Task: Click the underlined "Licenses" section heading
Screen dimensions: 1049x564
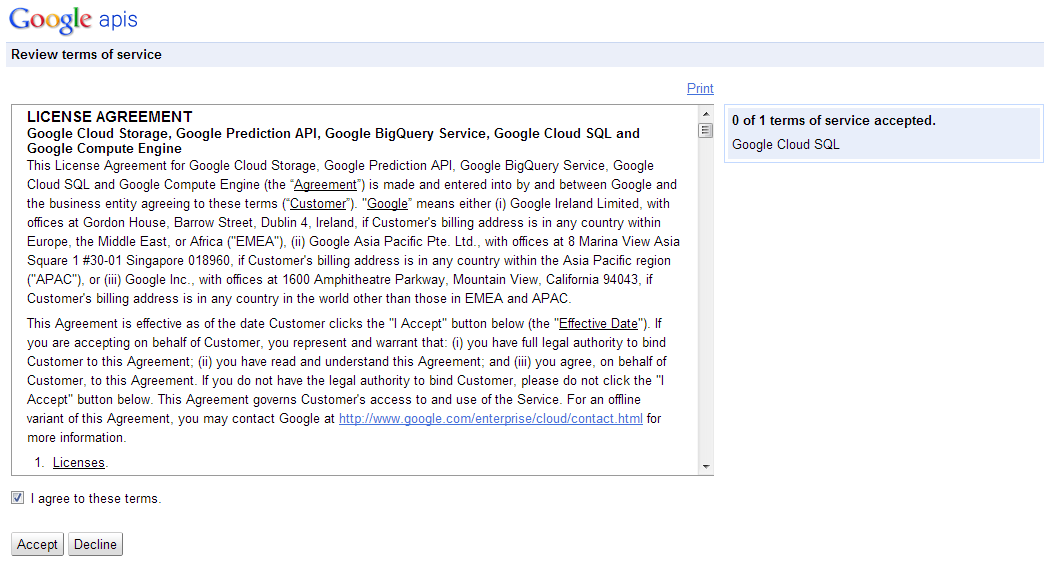Action: tap(79, 462)
